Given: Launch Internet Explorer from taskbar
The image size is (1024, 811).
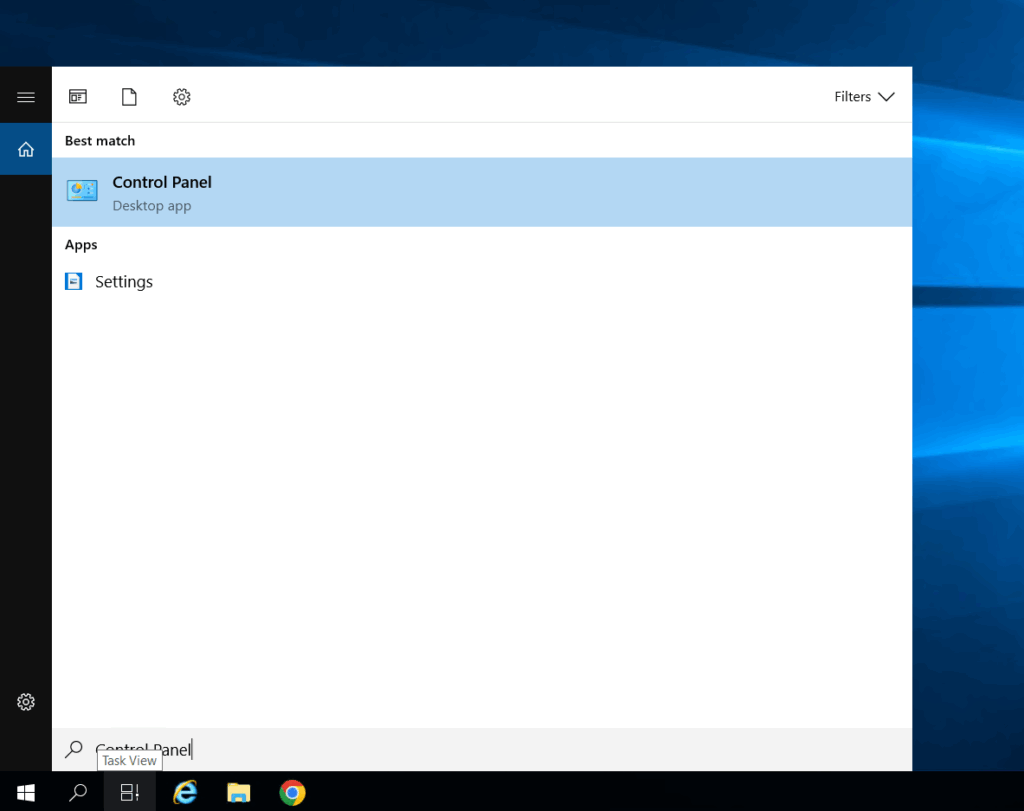Looking at the screenshot, I should click(185, 793).
